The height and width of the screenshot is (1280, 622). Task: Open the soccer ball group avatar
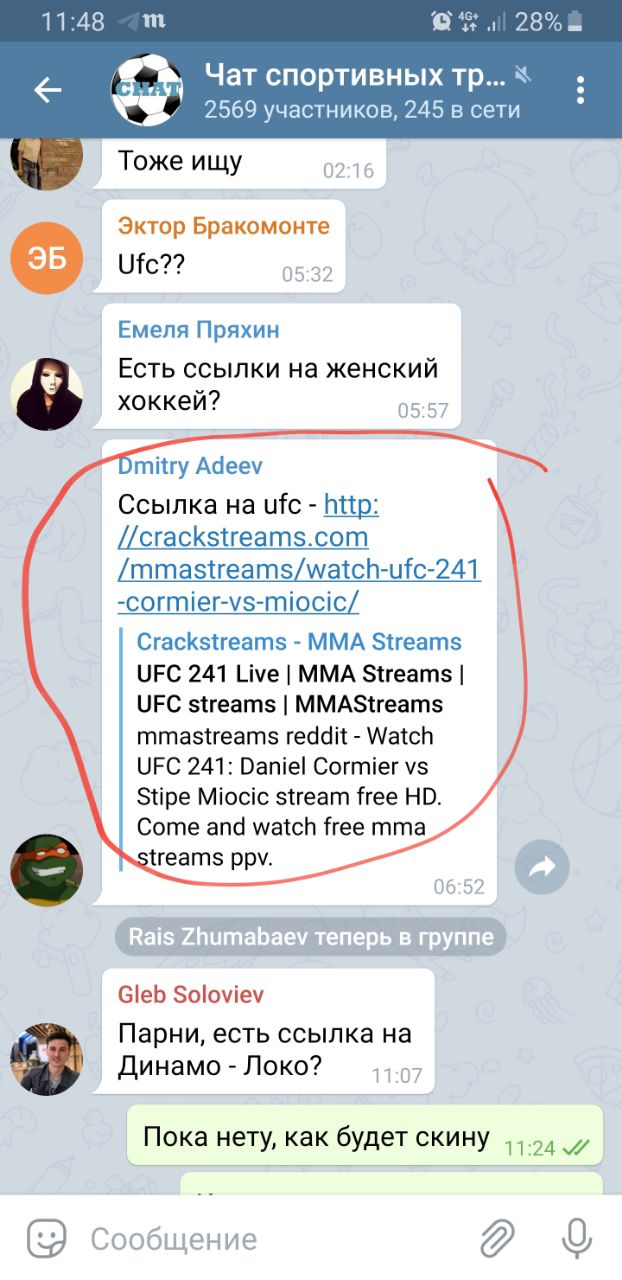[x=146, y=90]
